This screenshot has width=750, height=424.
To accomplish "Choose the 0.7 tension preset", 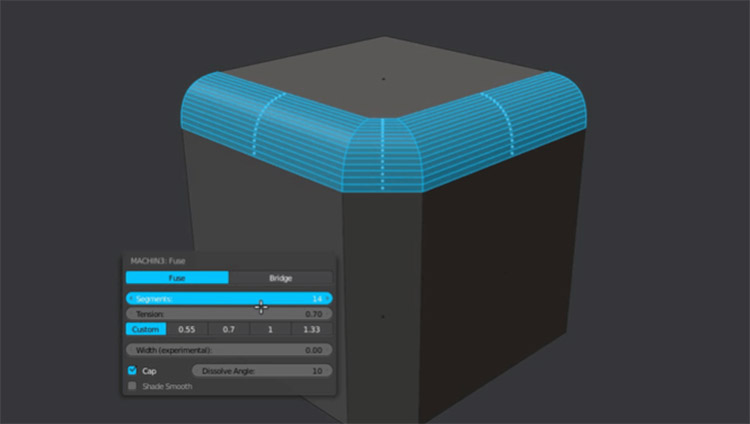I will 228,329.
